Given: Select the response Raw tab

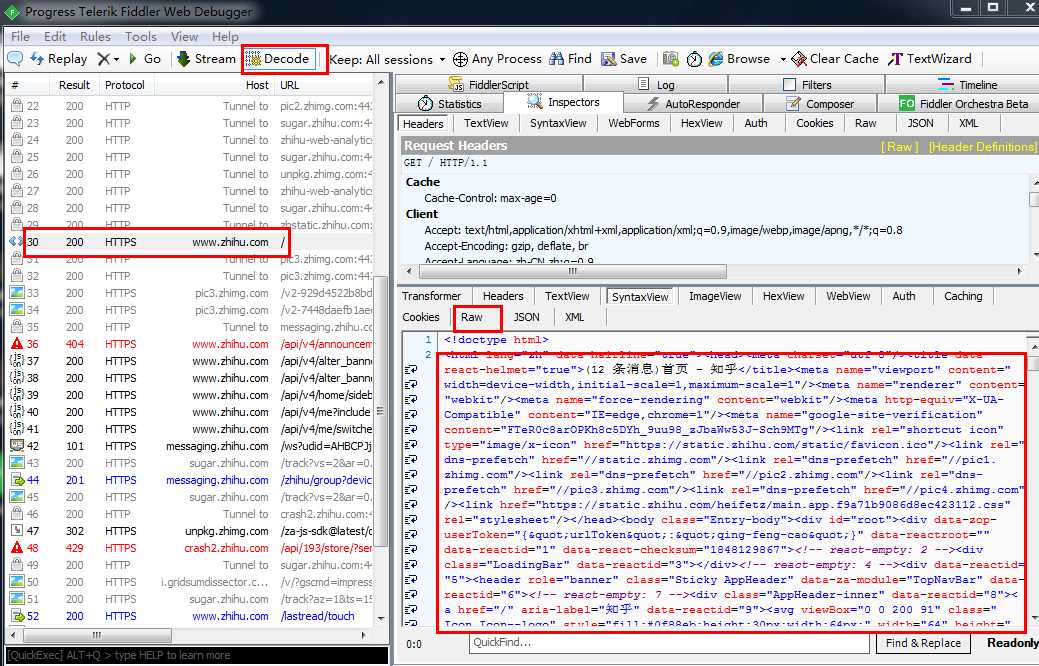Looking at the screenshot, I should point(472,317).
